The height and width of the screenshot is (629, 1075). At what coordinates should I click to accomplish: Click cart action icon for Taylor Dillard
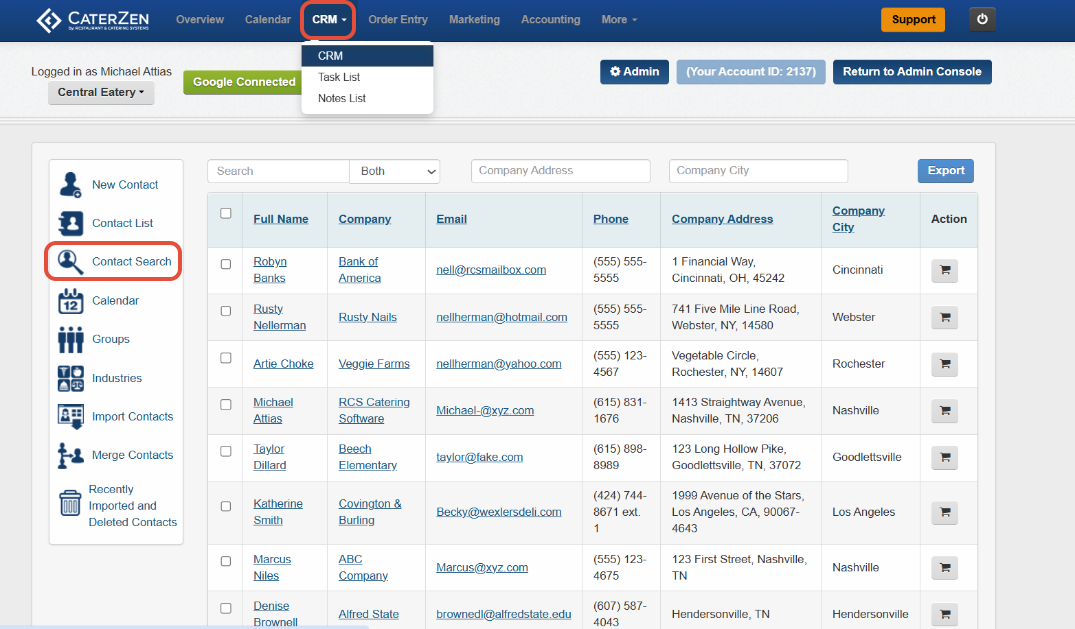point(945,458)
